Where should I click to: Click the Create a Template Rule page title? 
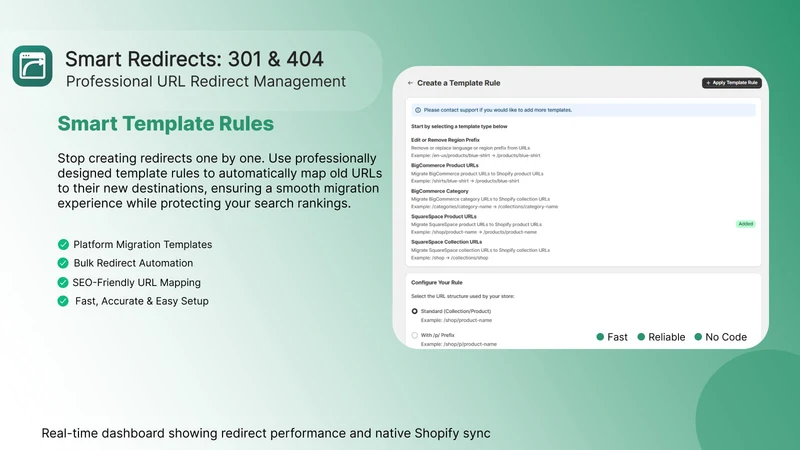[x=459, y=83]
